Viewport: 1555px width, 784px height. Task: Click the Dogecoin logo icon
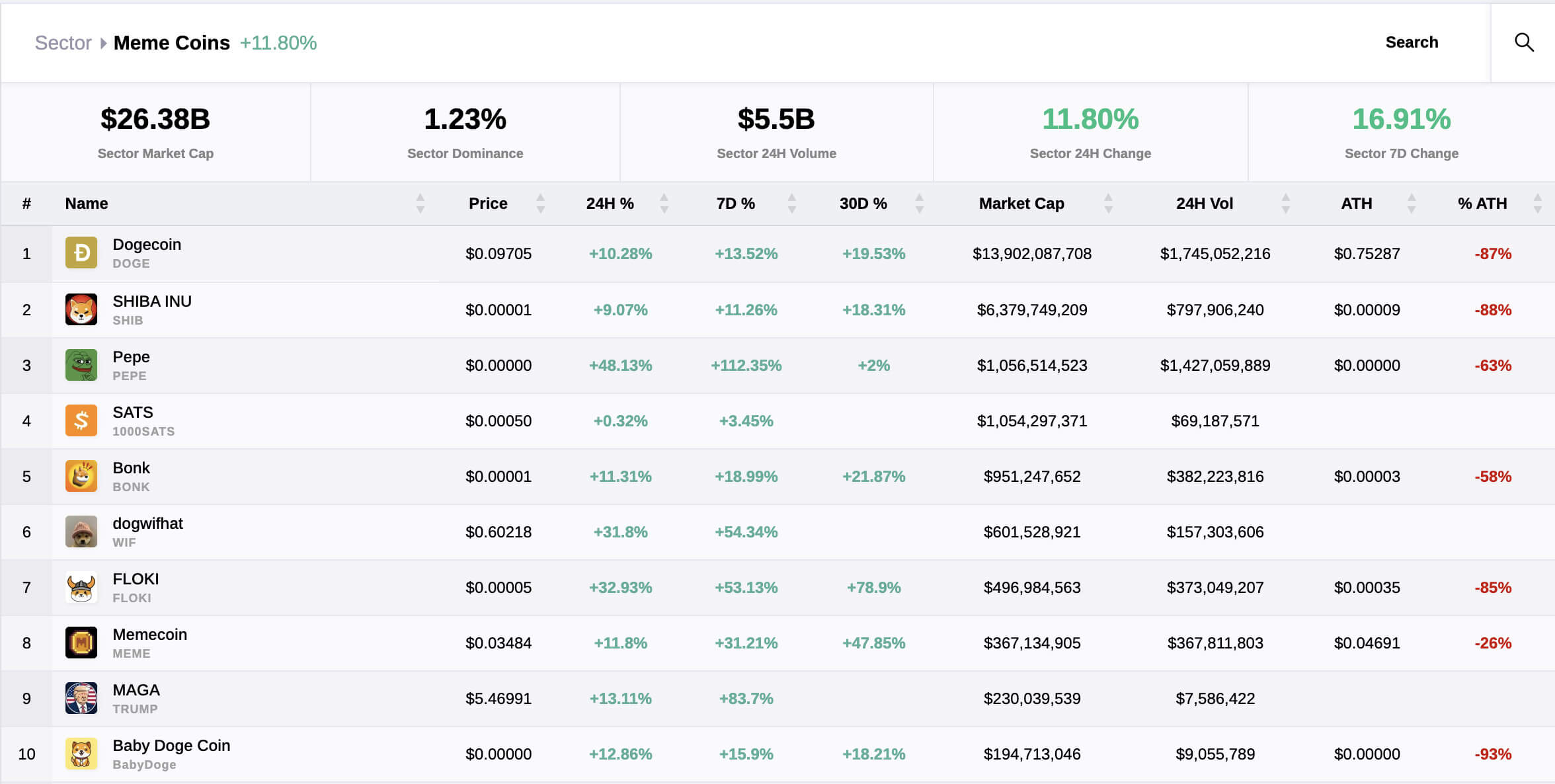81,253
